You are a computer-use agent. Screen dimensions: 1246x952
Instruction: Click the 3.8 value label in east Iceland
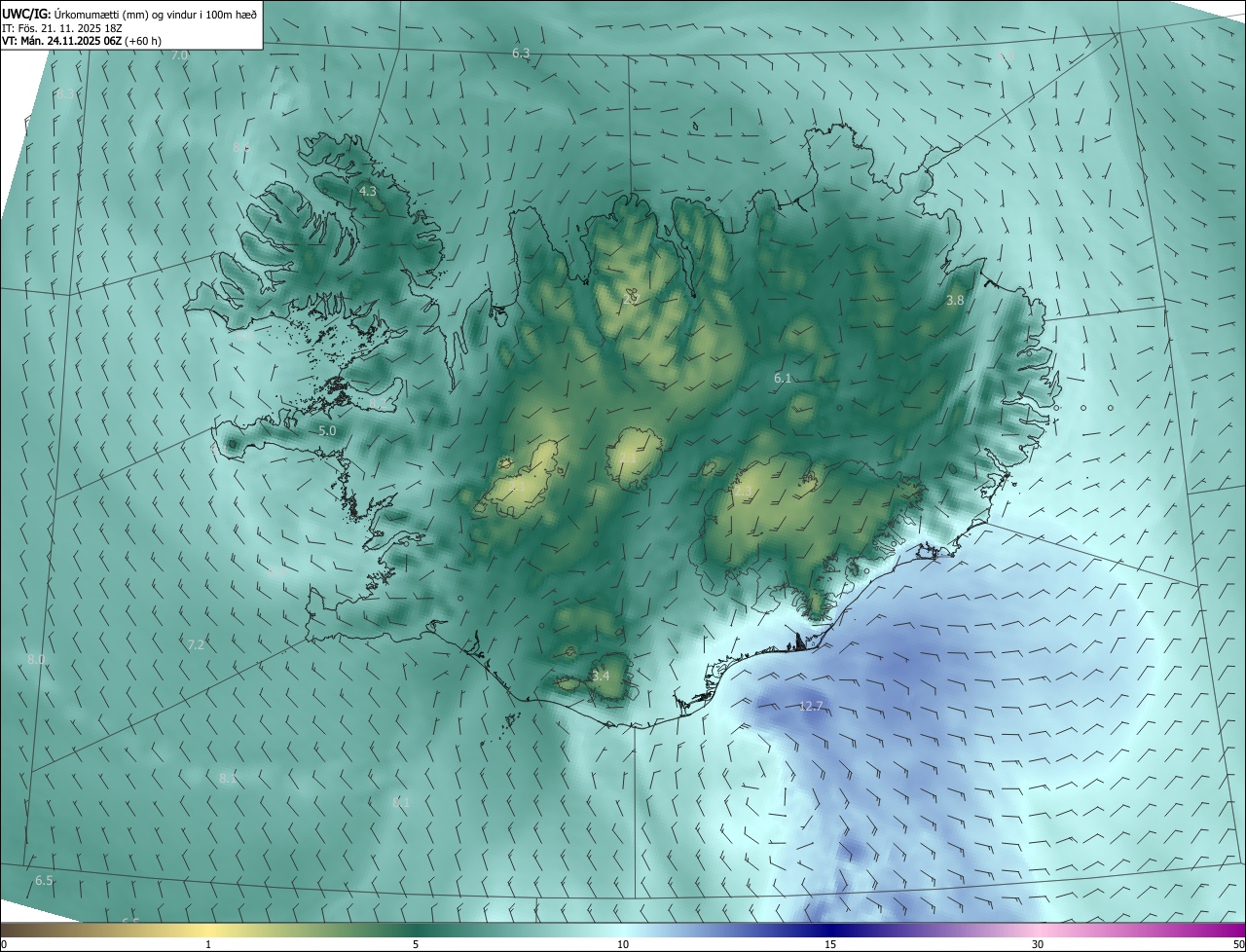point(955,301)
